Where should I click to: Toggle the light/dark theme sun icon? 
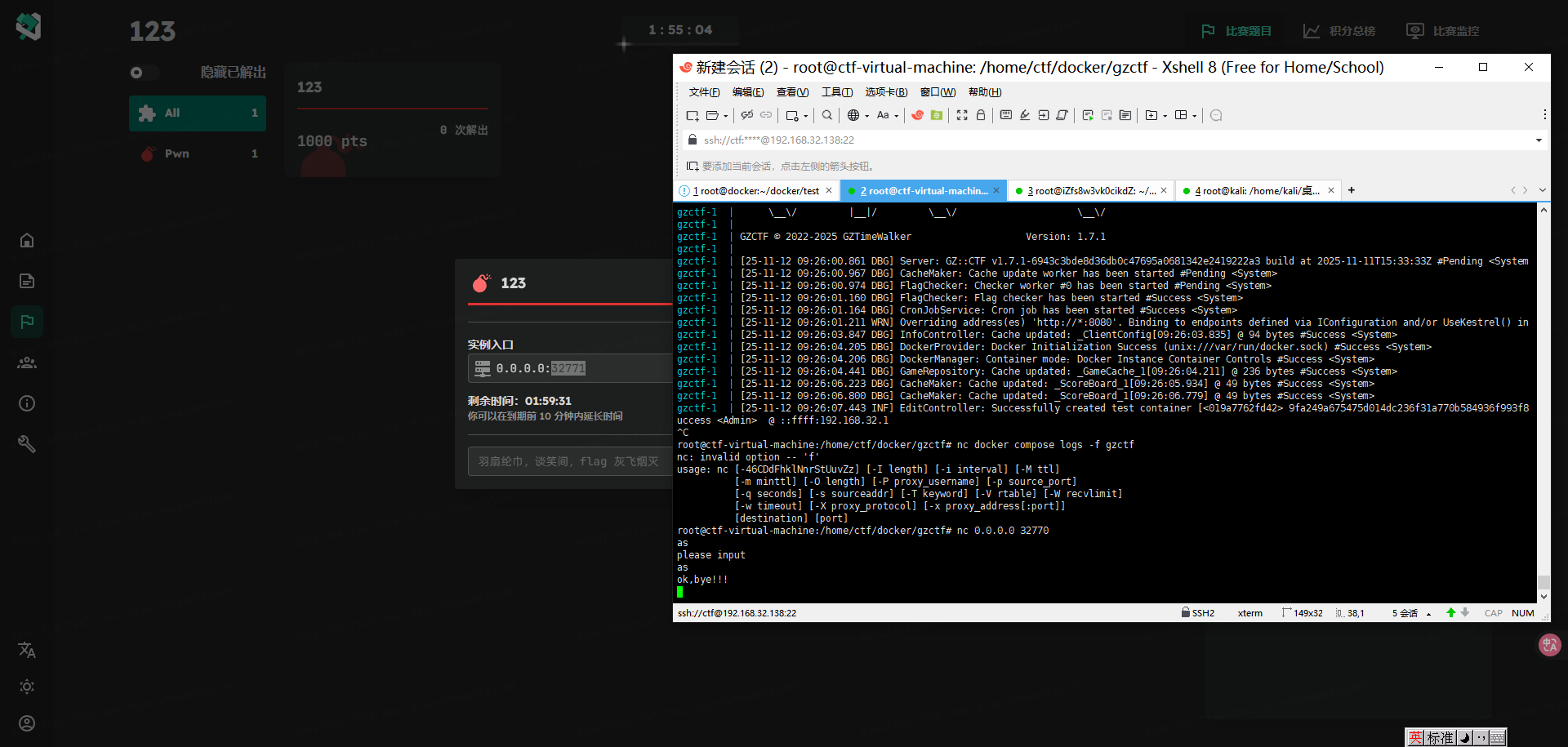pos(27,687)
